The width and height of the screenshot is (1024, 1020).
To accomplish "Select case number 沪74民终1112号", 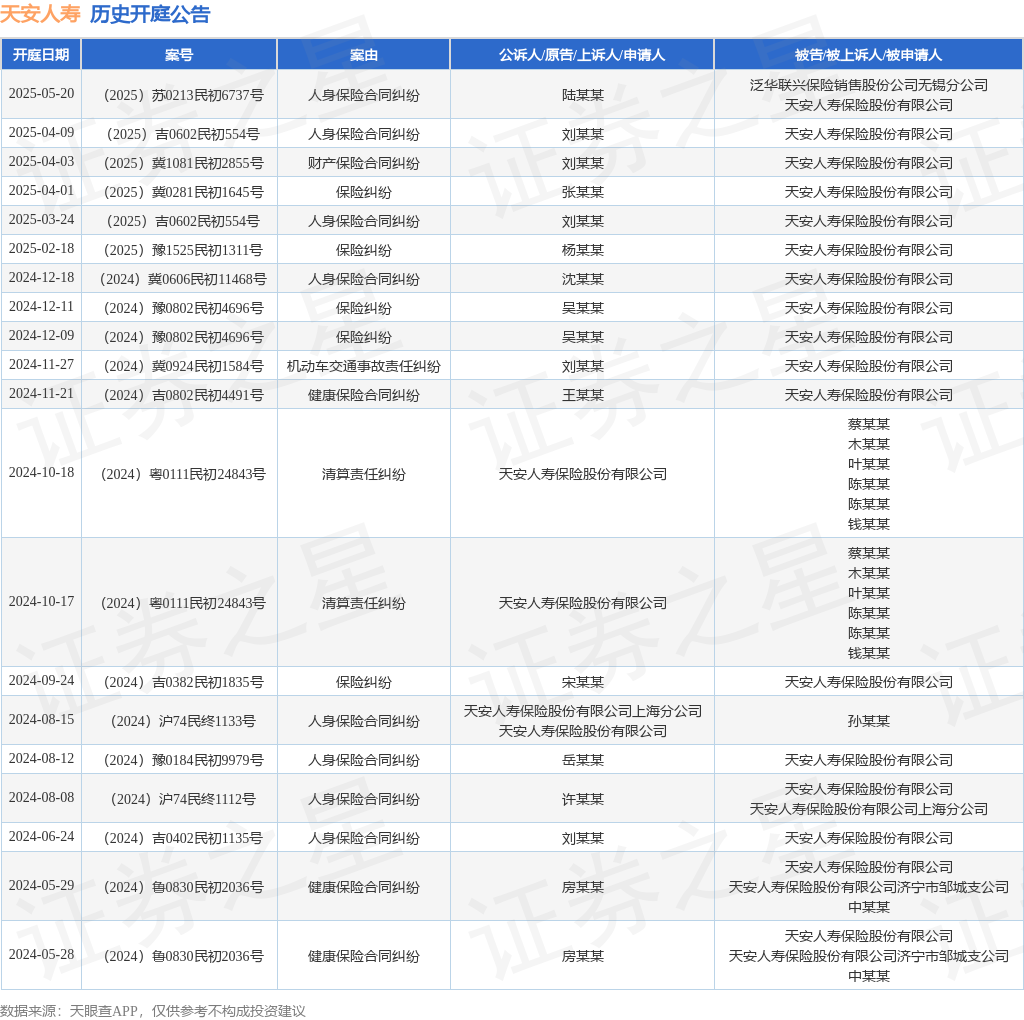I will coord(184,799).
